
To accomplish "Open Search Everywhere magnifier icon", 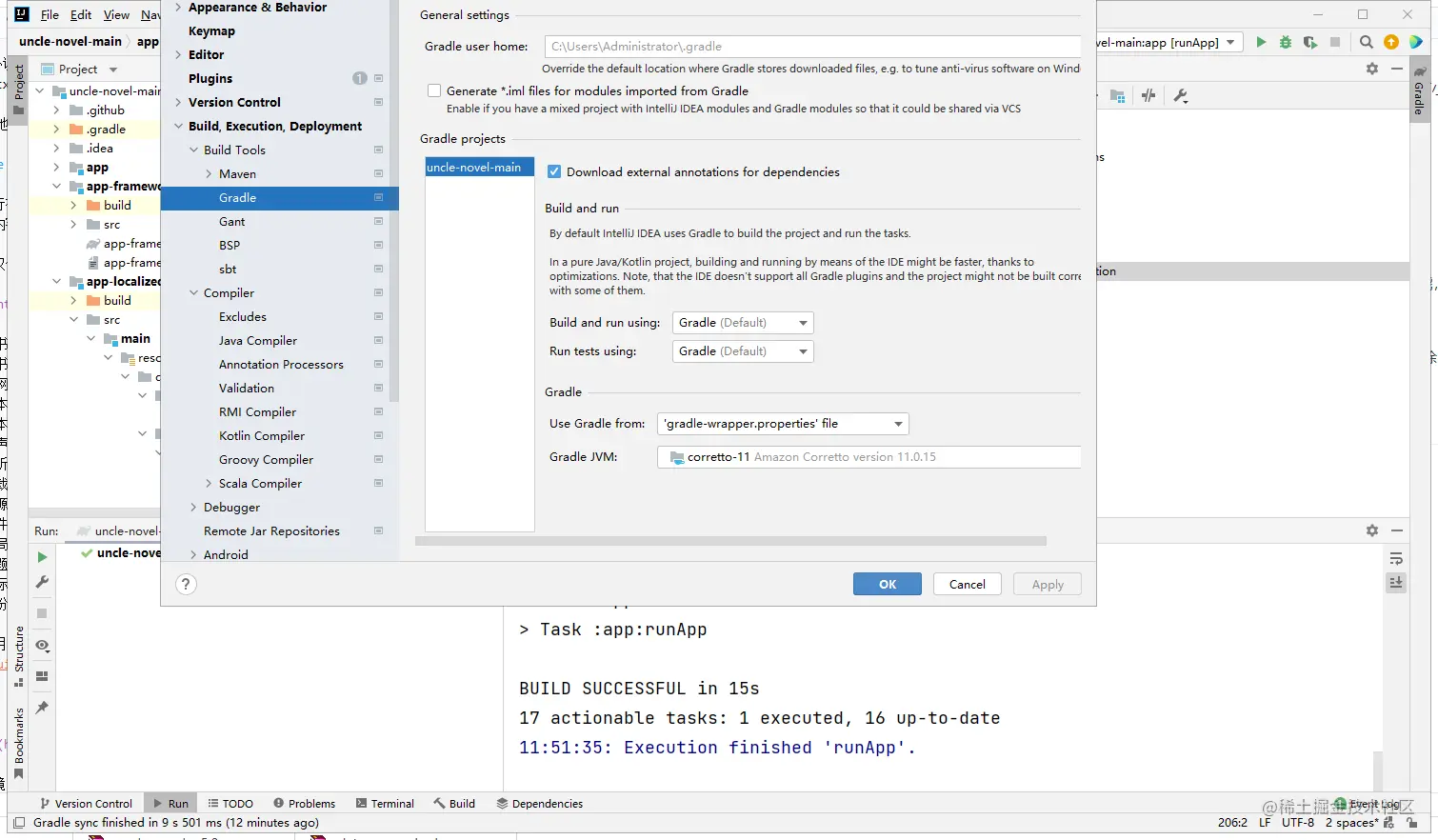I will pos(1367,42).
